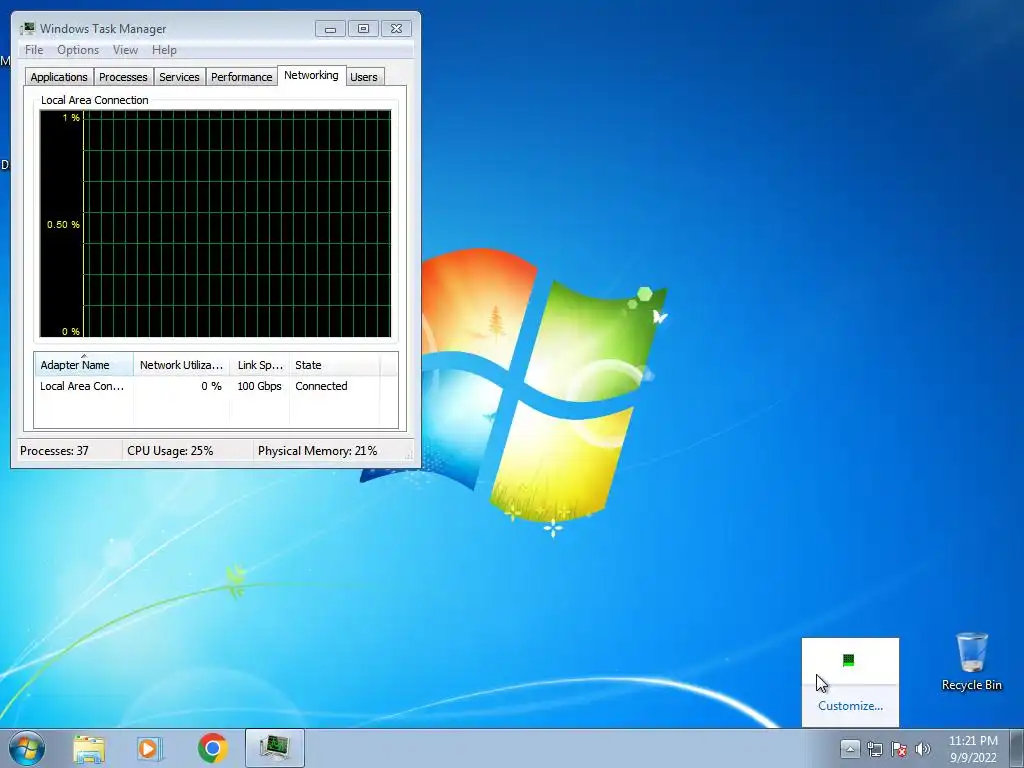Viewport: 1024px width, 768px height.
Task: Sort by the State column header
Action: point(334,365)
